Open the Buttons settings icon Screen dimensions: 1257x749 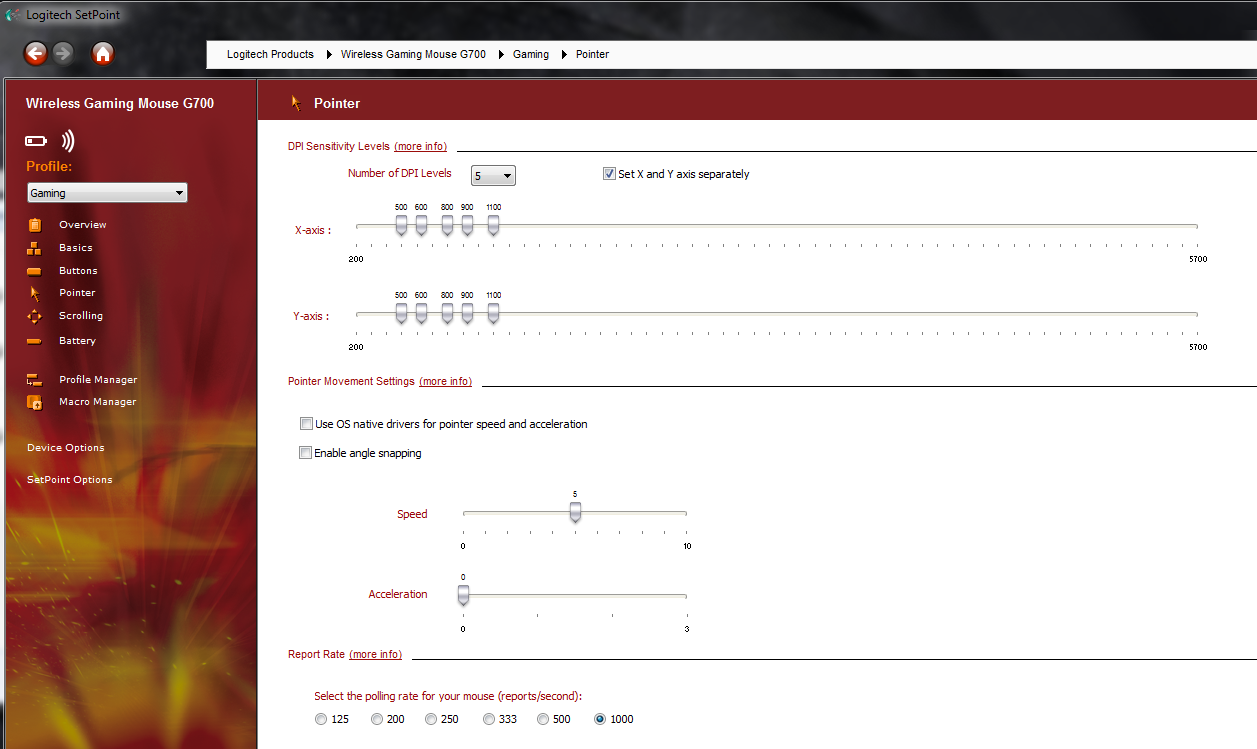pos(35,271)
